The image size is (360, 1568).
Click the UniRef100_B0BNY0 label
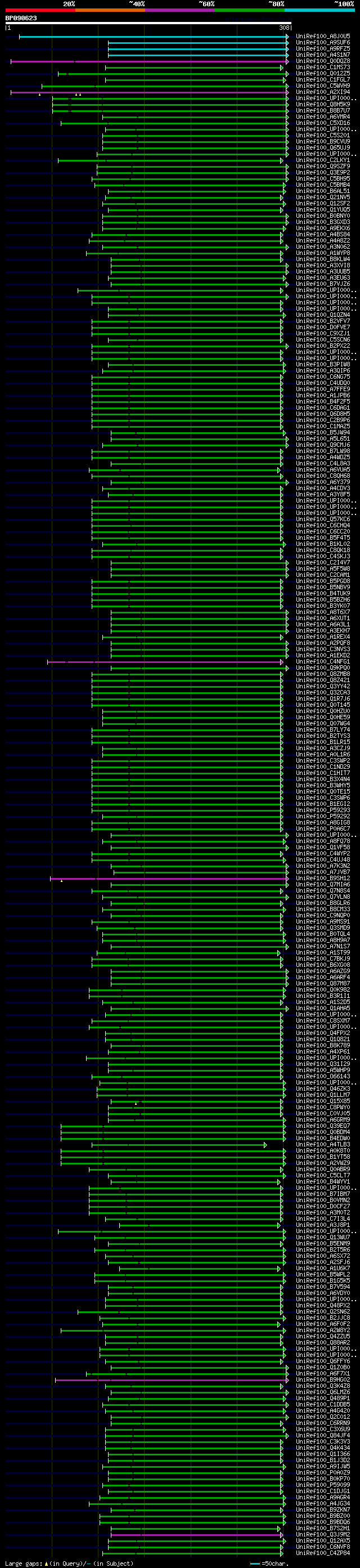coord(323,216)
